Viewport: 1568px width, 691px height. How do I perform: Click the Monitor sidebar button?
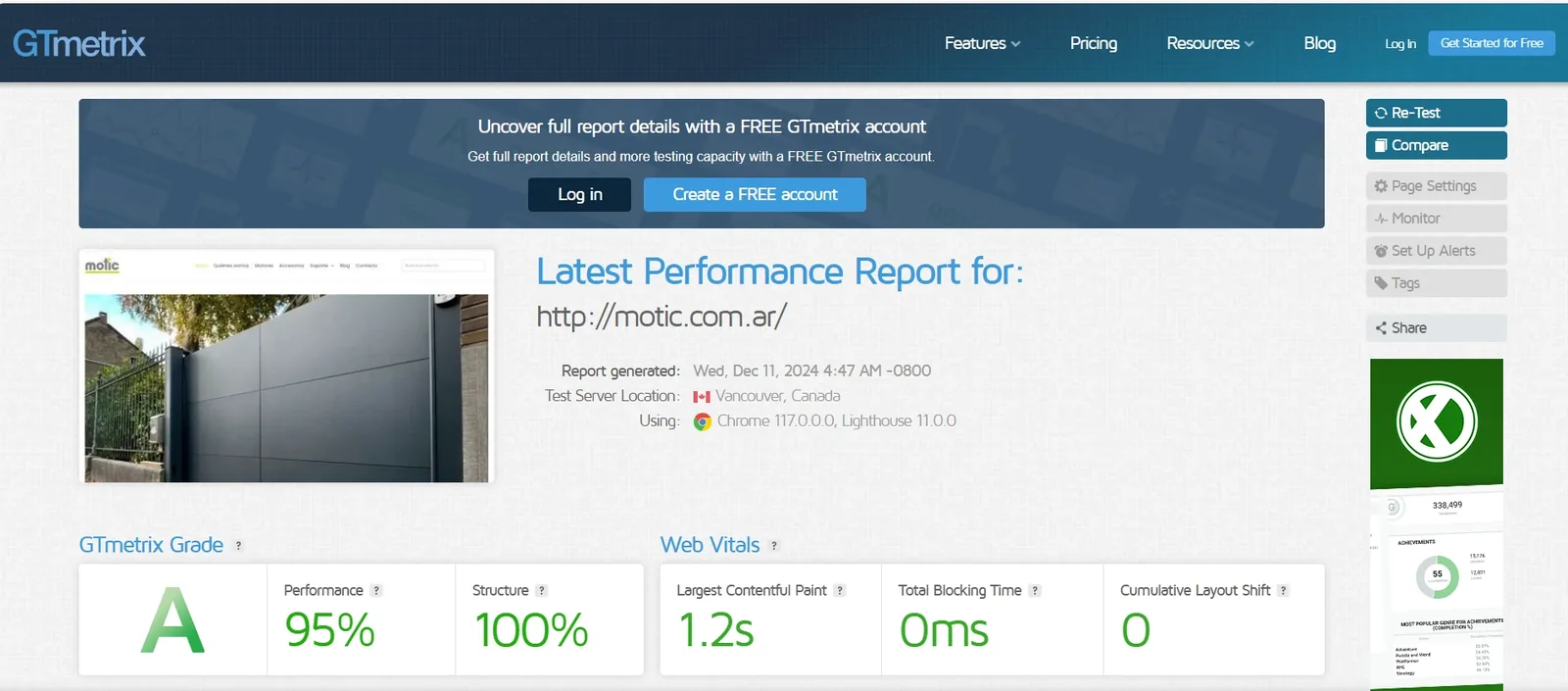click(x=1437, y=218)
